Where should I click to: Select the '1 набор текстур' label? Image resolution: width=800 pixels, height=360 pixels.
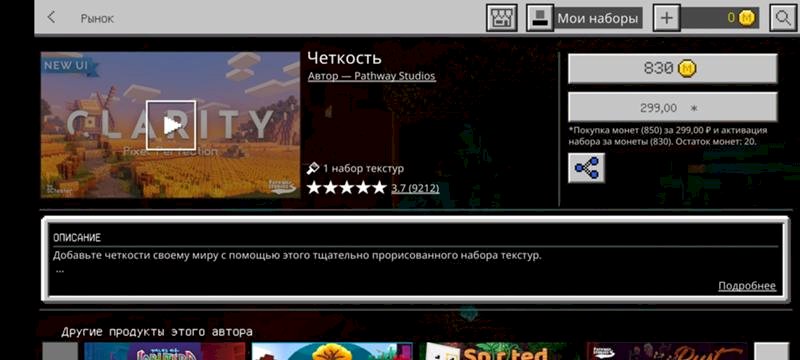(364, 168)
